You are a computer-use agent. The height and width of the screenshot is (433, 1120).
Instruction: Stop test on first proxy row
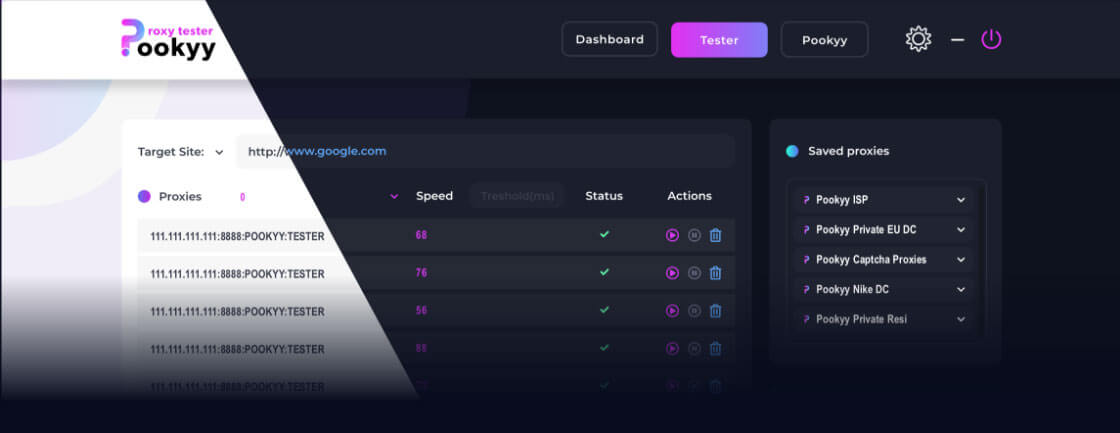(x=694, y=235)
